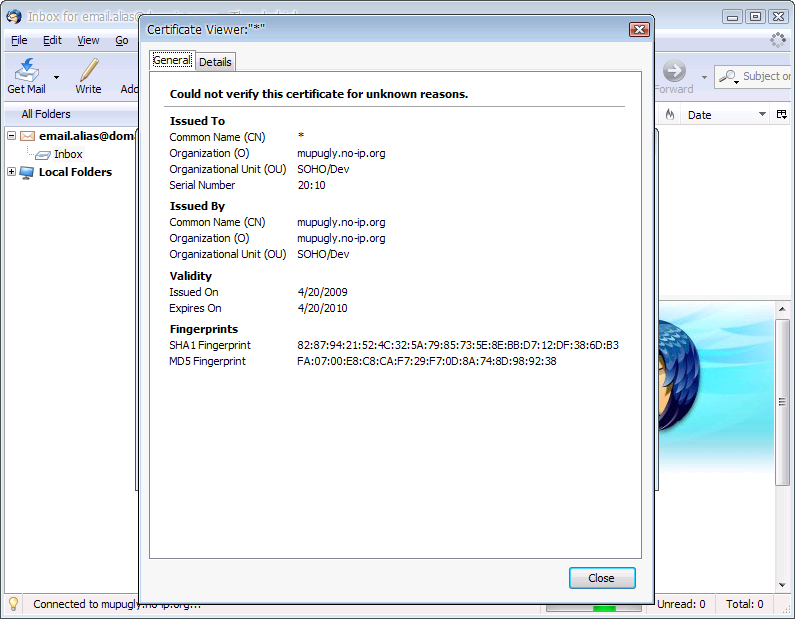Click the Write pencil icon
795x619 pixels.
point(88,70)
